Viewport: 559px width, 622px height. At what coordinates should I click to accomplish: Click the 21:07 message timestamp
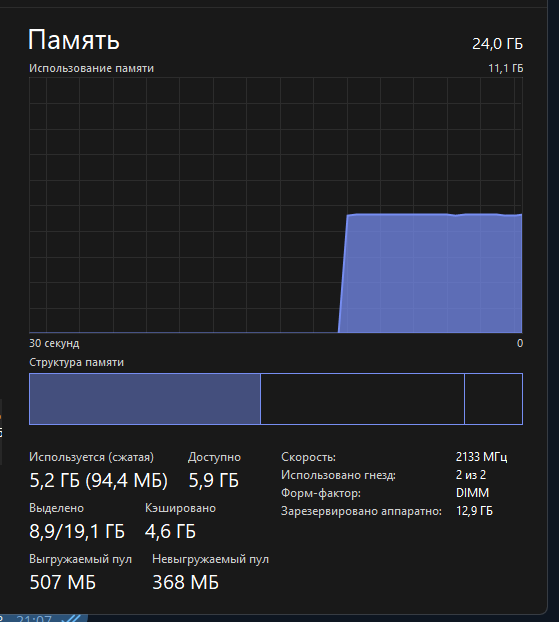tap(35, 619)
